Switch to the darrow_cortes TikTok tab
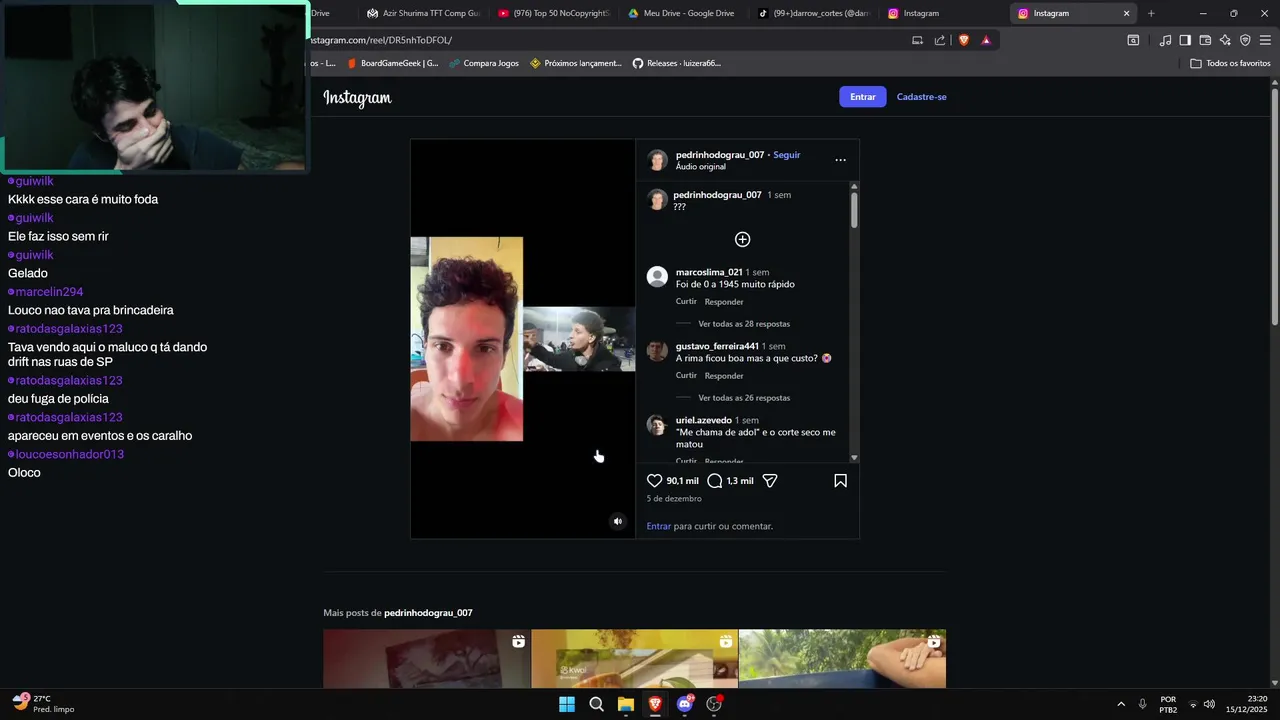This screenshot has height=720, width=1280. (x=814, y=13)
